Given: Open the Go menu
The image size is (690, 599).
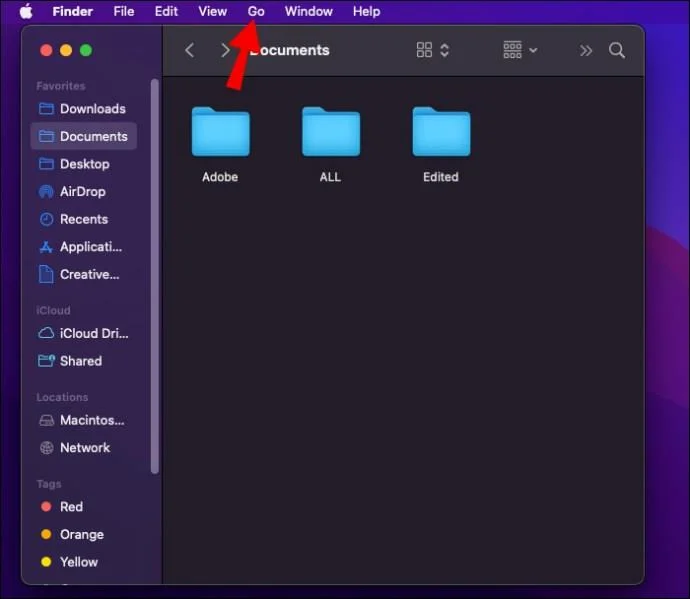Looking at the screenshot, I should coord(256,11).
